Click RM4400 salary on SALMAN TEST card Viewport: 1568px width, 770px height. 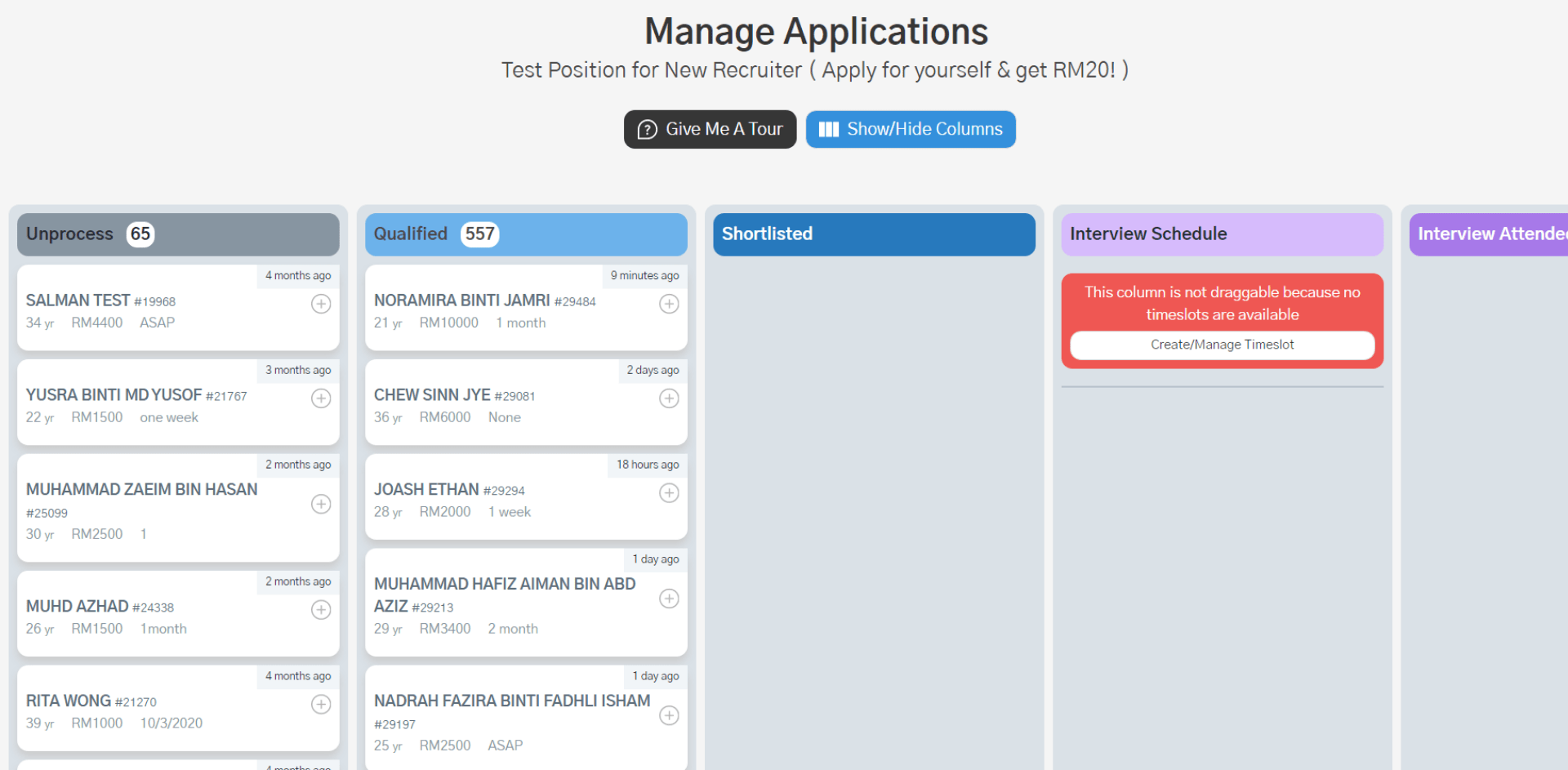[96, 323]
